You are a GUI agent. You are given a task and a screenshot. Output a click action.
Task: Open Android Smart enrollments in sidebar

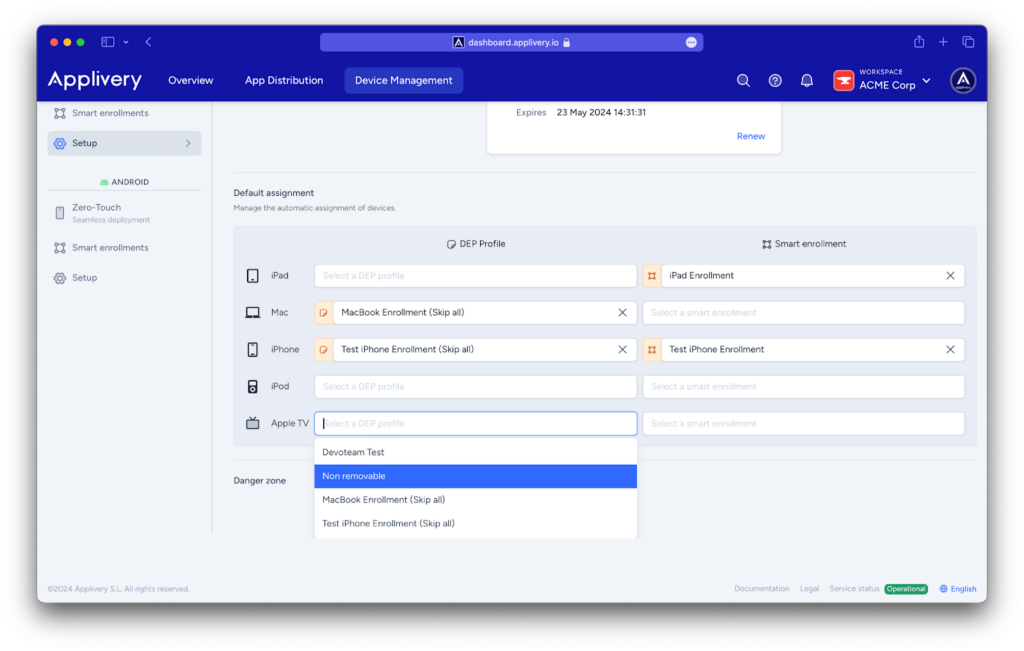click(124, 247)
